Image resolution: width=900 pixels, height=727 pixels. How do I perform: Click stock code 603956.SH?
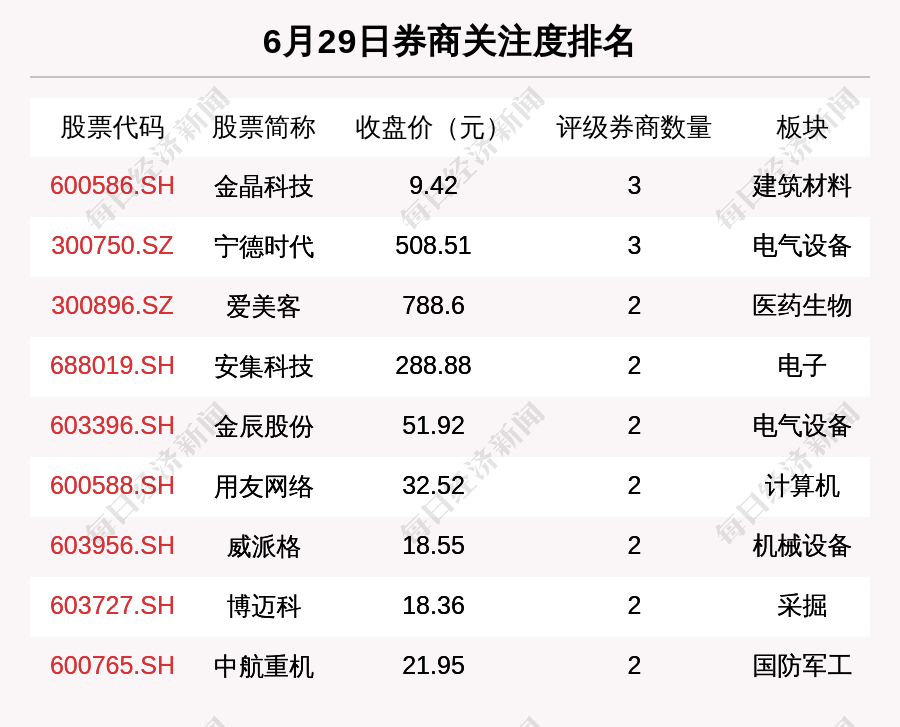(112, 546)
